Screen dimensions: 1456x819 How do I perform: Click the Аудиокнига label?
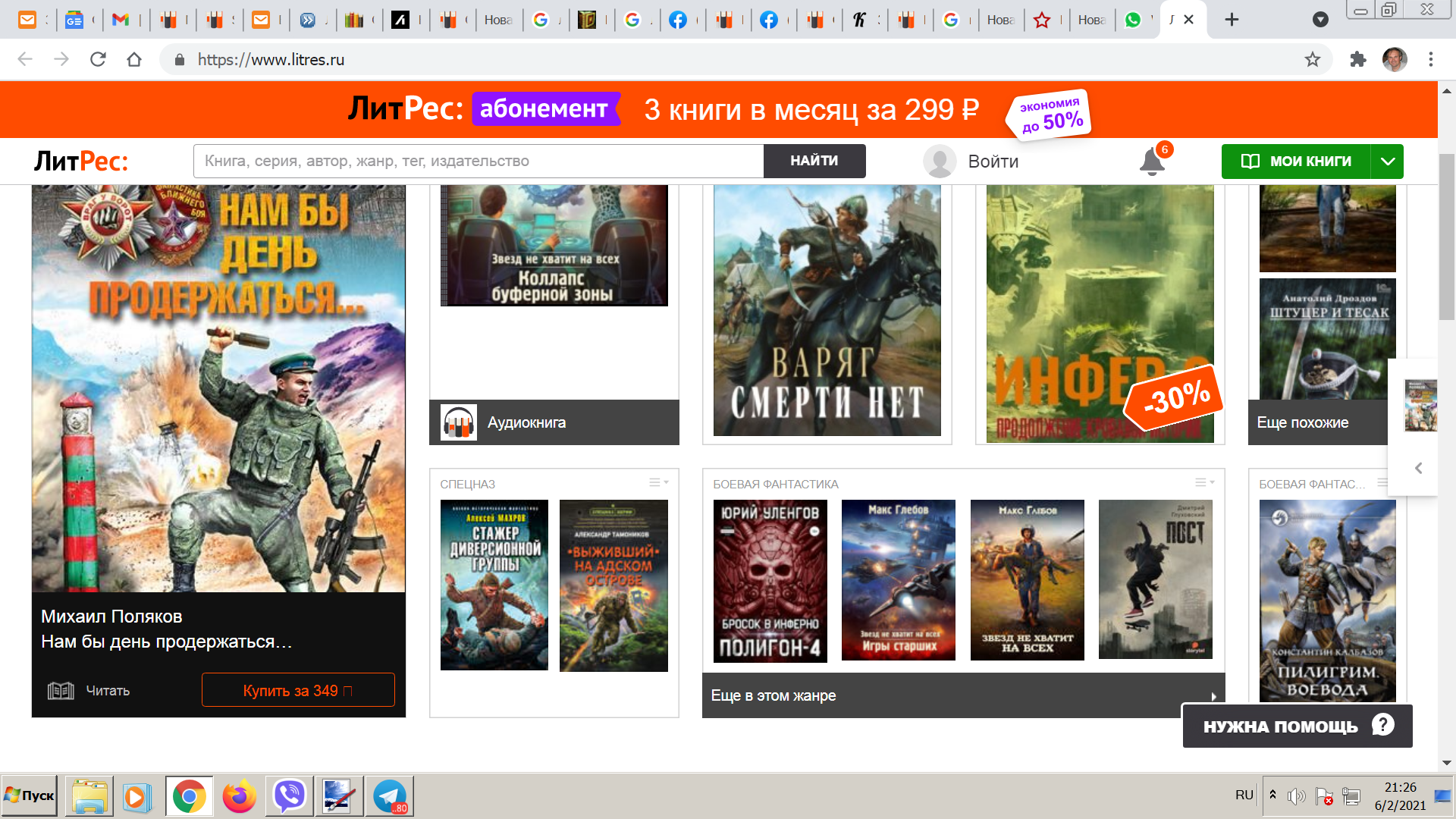point(526,422)
